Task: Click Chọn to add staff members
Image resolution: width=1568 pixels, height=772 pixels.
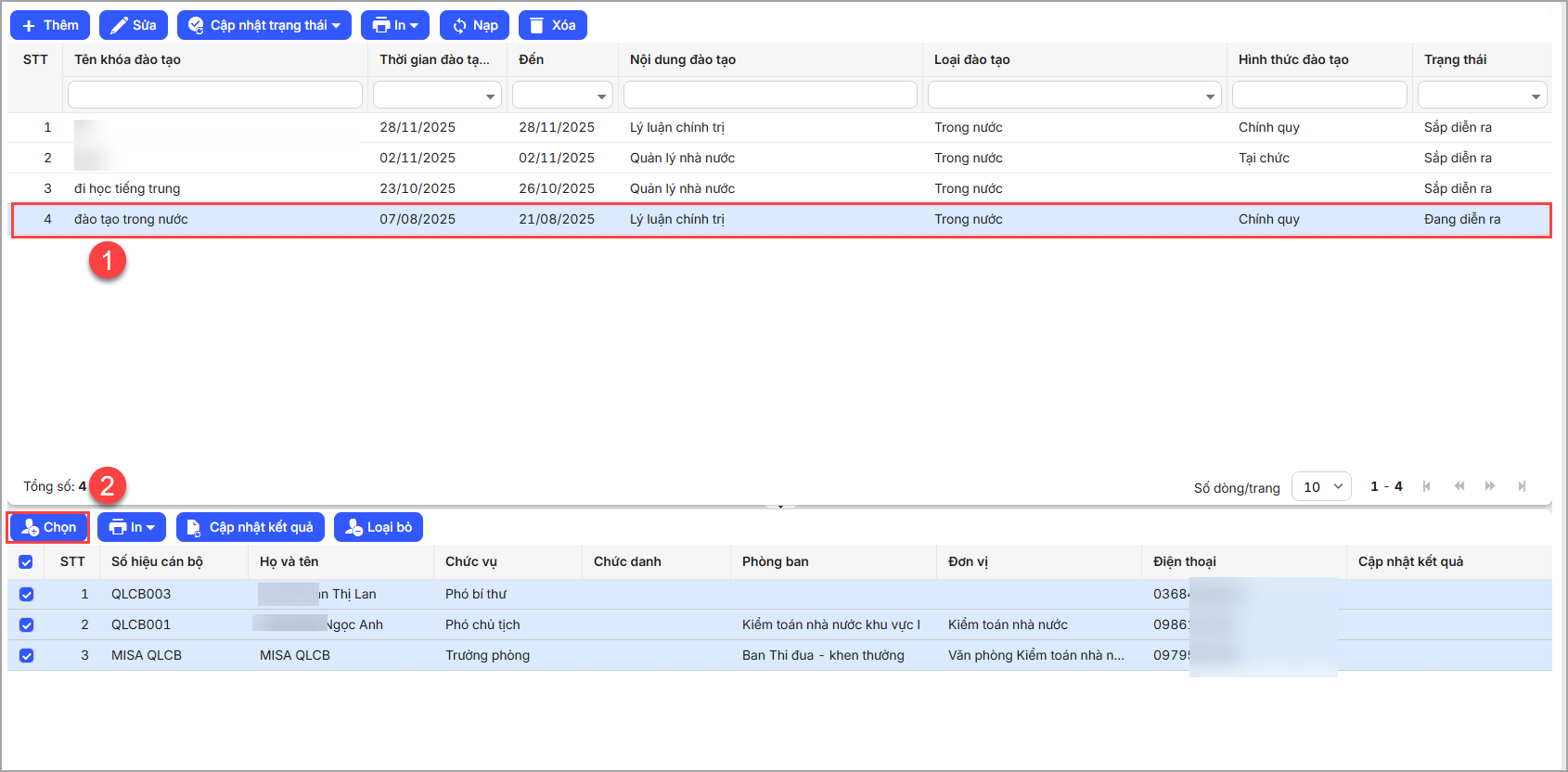Action: (49, 527)
